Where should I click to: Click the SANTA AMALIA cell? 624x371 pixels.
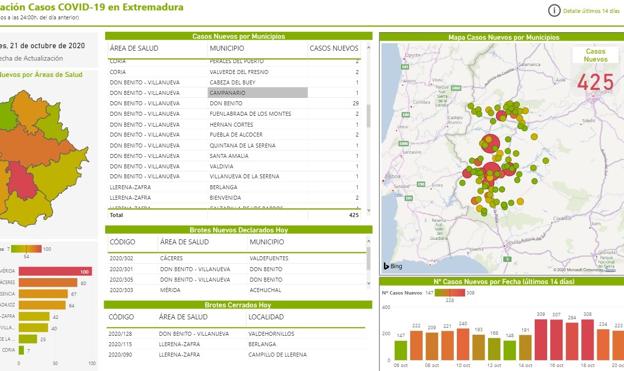[x=229, y=156]
